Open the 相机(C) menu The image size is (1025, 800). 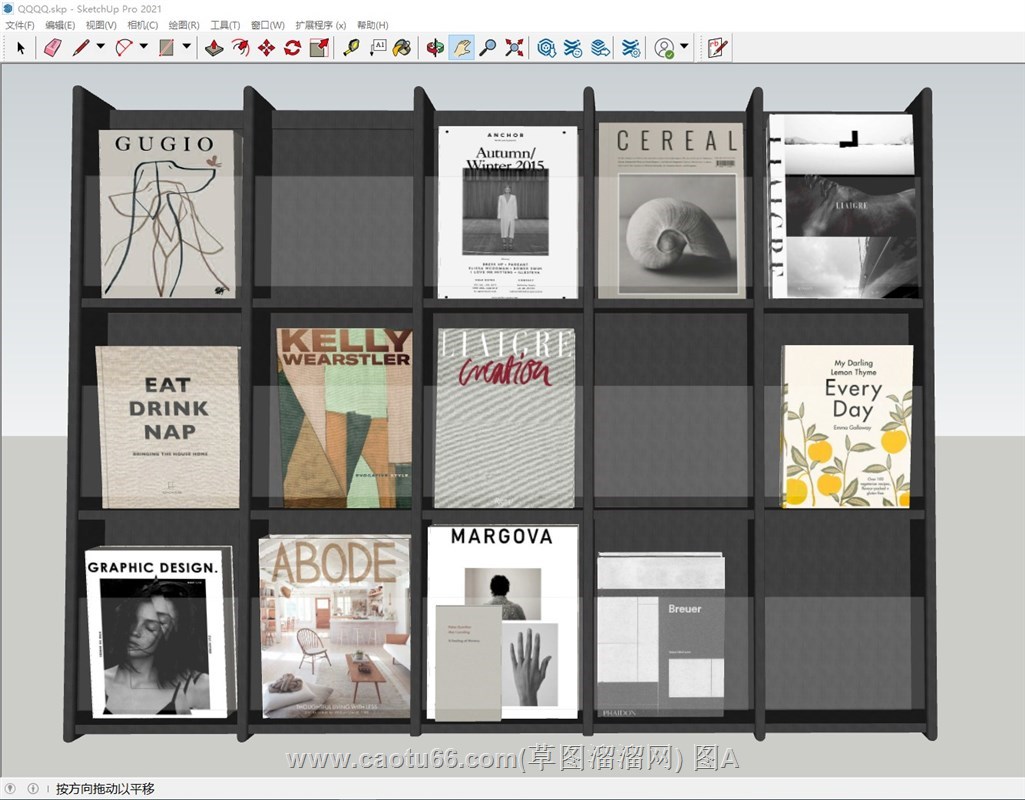[x=143, y=25]
